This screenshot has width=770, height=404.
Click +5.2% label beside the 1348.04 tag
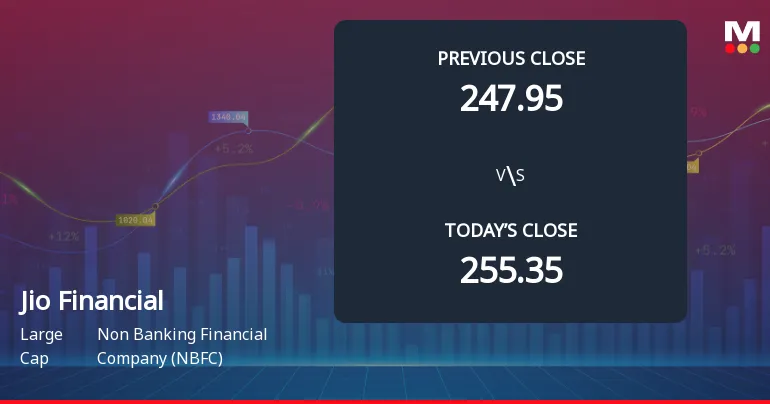pos(232,148)
